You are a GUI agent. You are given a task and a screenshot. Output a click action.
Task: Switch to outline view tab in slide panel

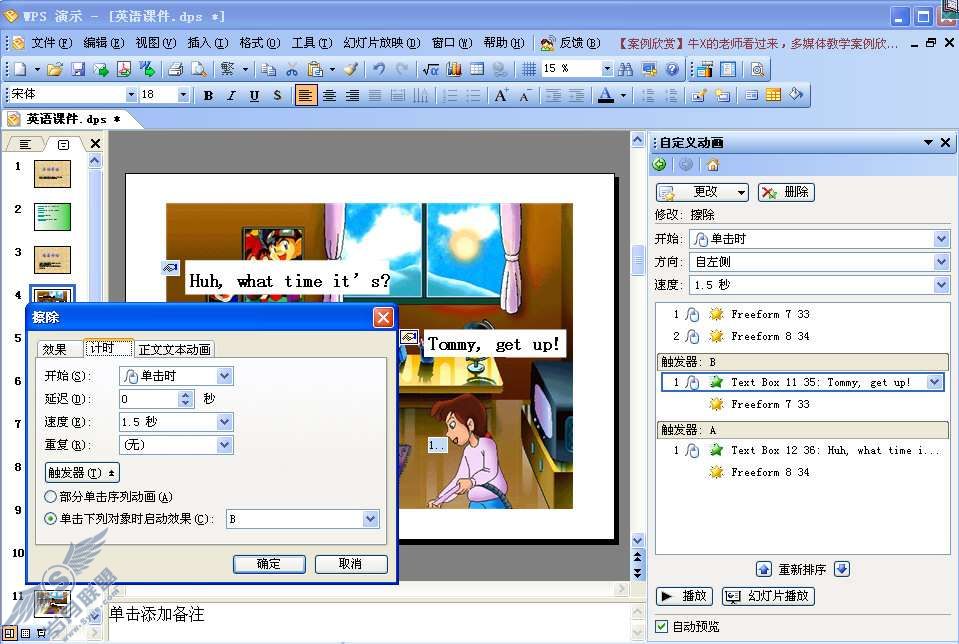point(25,144)
